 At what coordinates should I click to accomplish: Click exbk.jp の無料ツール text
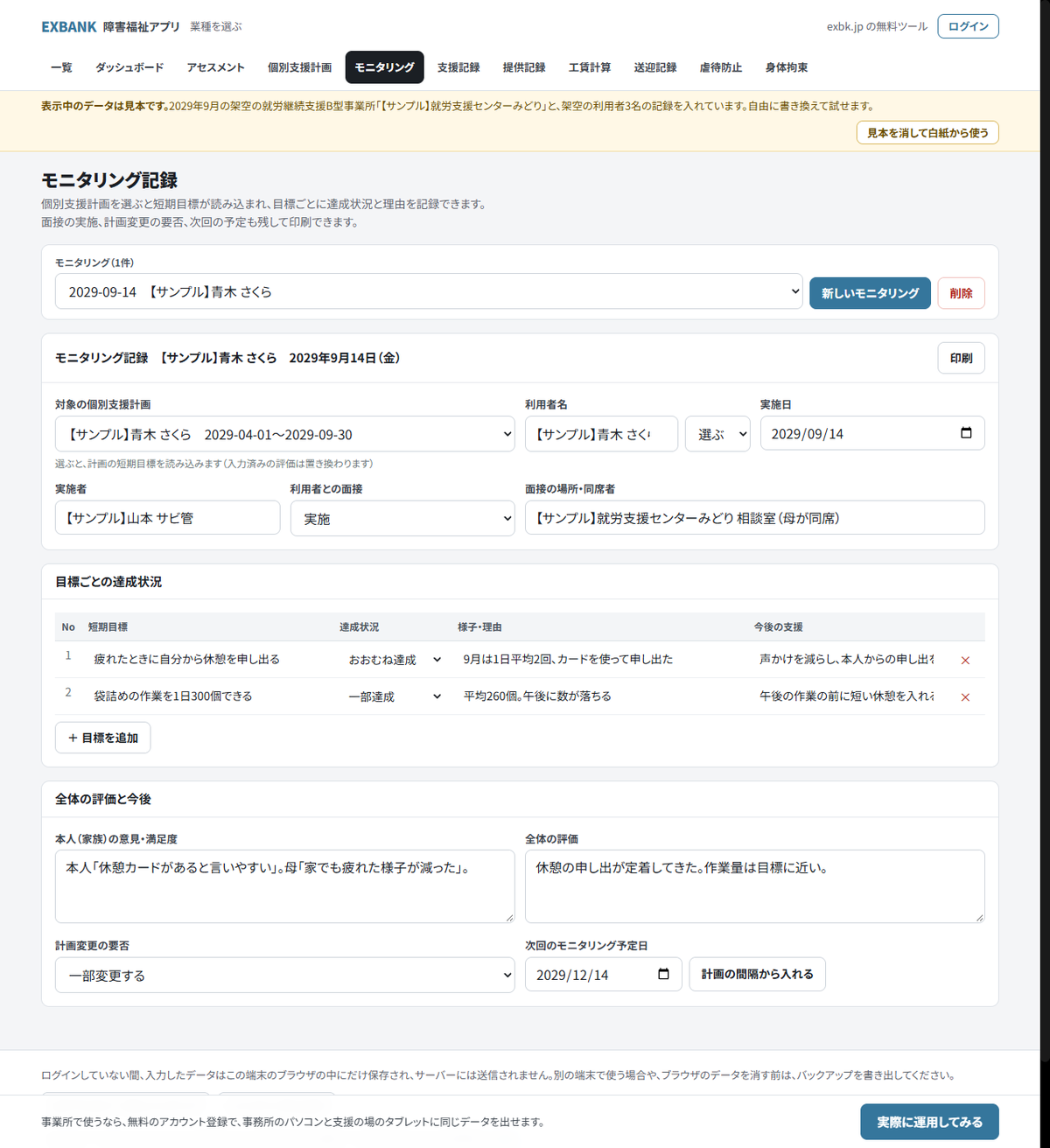click(877, 27)
